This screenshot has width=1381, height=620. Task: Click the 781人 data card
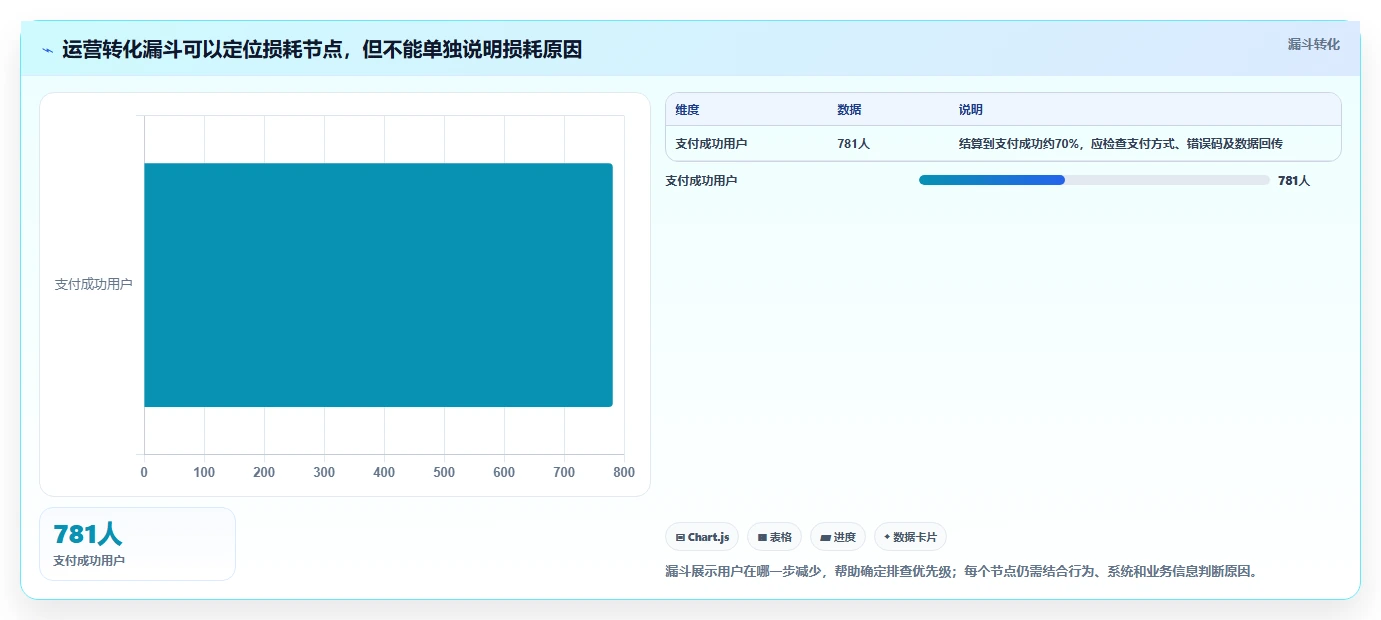(x=137, y=544)
